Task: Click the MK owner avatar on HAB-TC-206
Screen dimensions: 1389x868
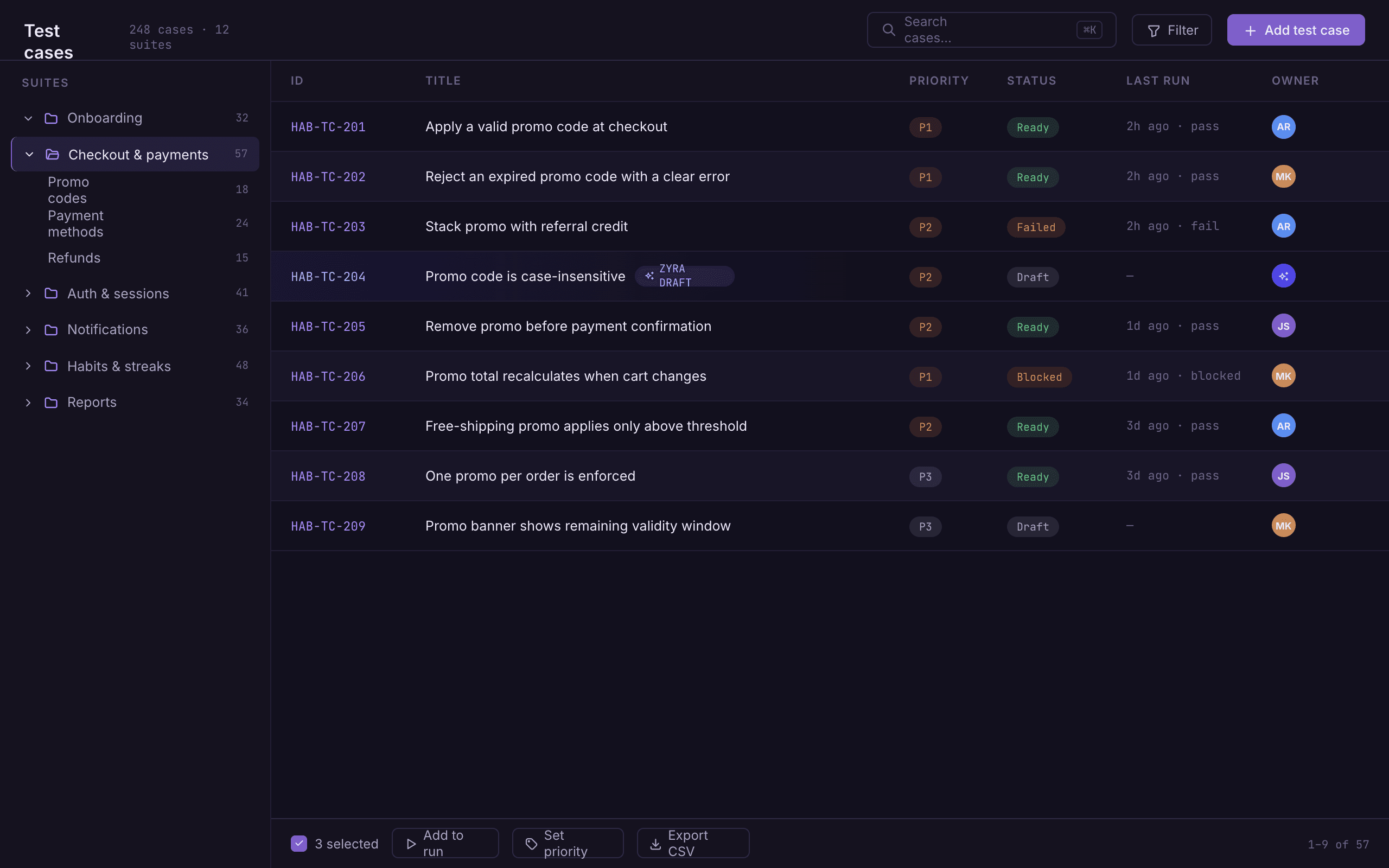Action: [1283, 376]
